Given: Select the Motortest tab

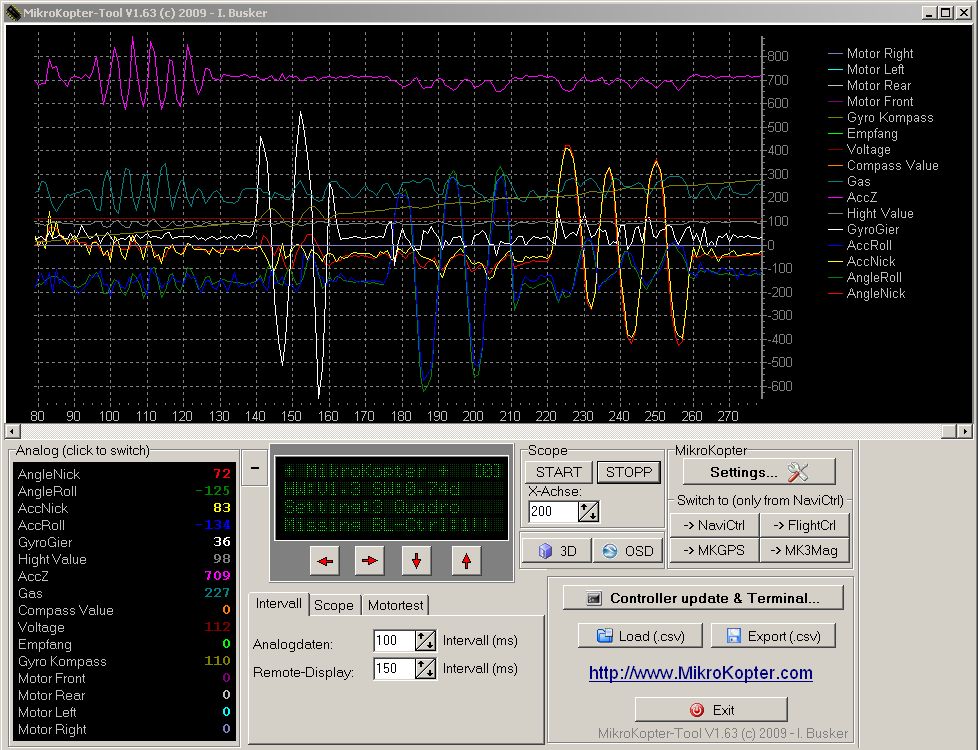Looking at the screenshot, I should pos(395,605).
